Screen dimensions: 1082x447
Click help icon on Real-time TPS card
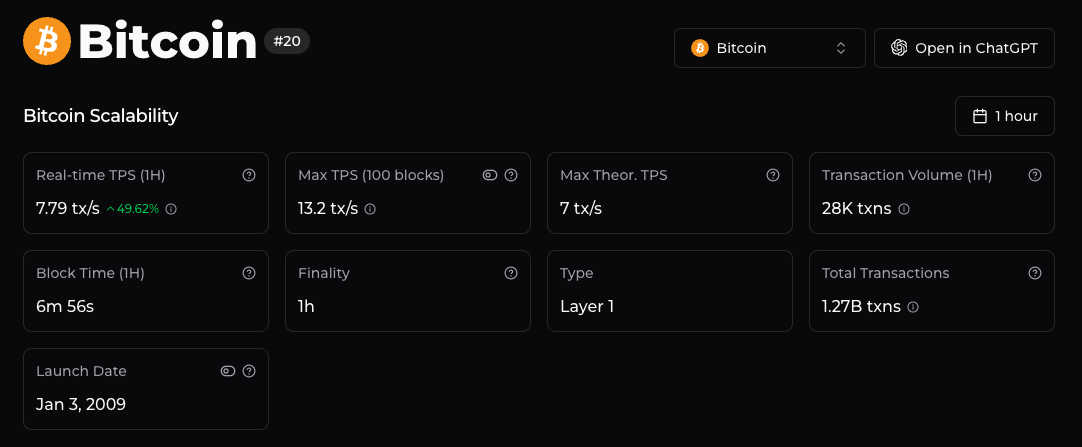[x=249, y=175]
